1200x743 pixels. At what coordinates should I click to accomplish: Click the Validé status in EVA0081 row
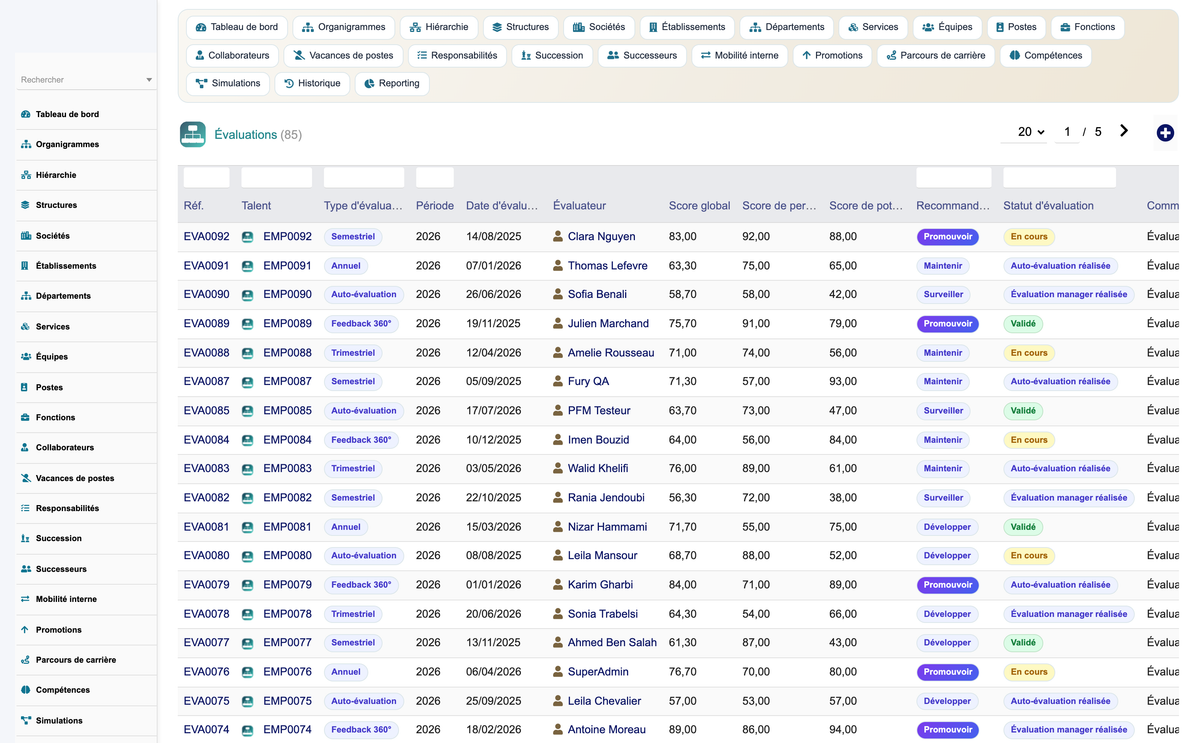[x=1023, y=527]
